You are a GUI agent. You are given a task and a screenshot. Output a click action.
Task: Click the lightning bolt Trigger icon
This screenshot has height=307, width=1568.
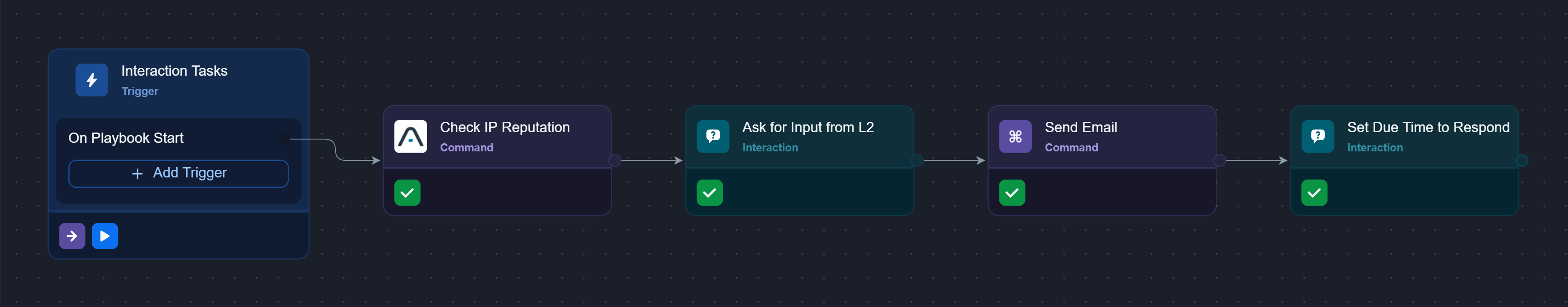click(91, 79)
